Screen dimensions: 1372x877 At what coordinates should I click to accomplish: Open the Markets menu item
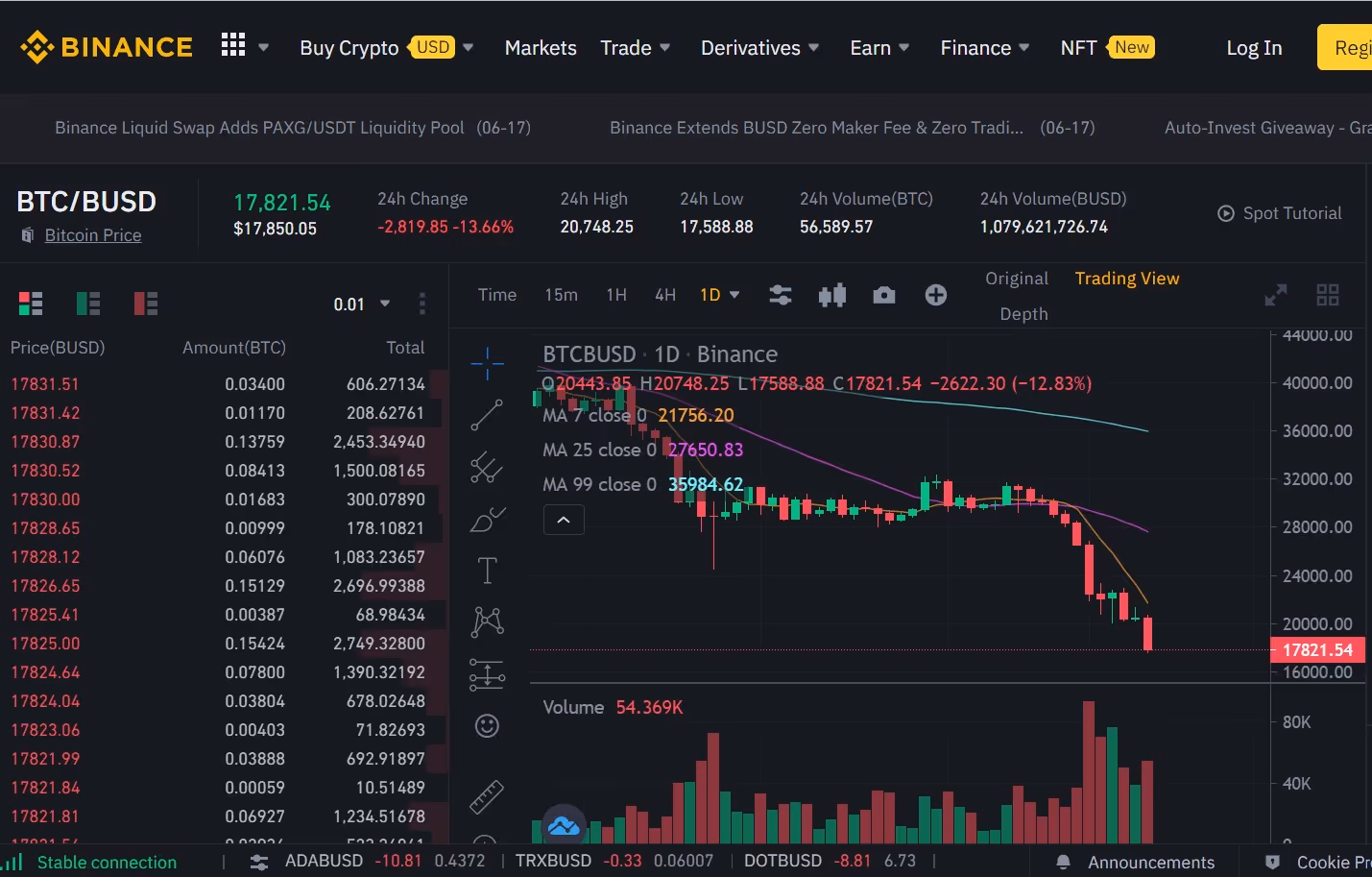pos(541,48)
